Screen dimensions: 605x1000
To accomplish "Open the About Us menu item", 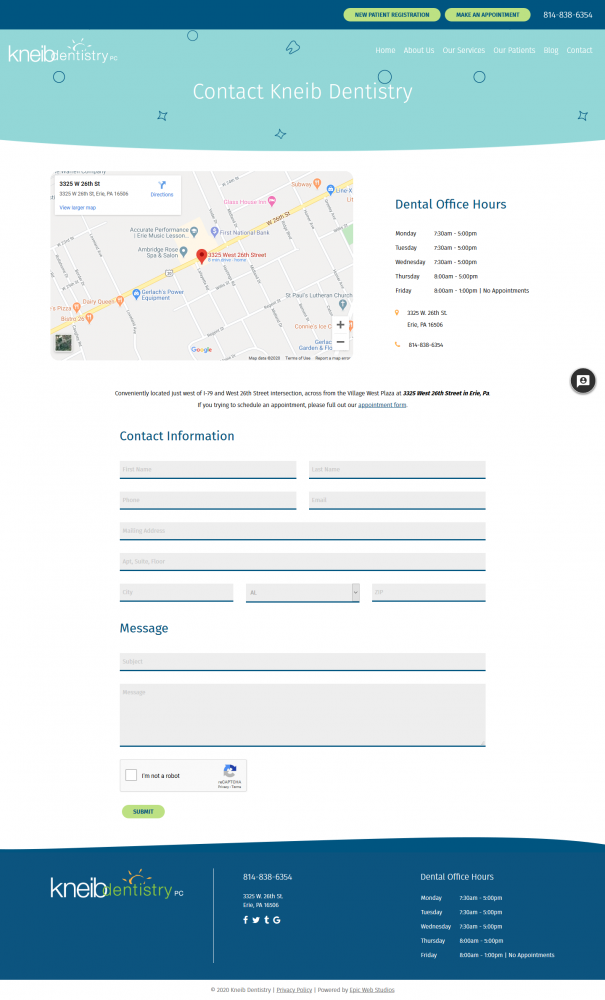I will click(x=419, y=50).
